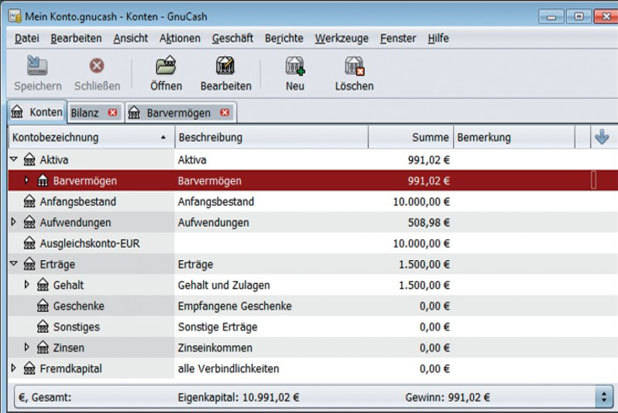Open the summary bar currency dropdown
The height and width of the screenshot is (413, 618).
click(x=603, y=397)
